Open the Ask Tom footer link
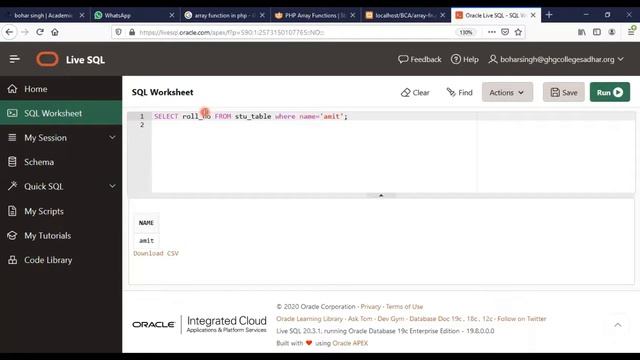 coord(360,319)
